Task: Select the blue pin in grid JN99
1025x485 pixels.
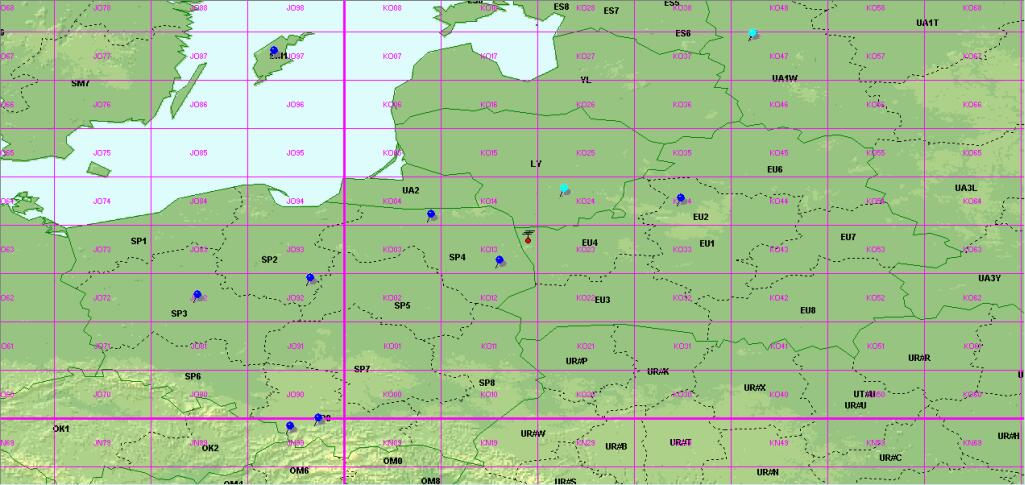Action: (290, 426)
